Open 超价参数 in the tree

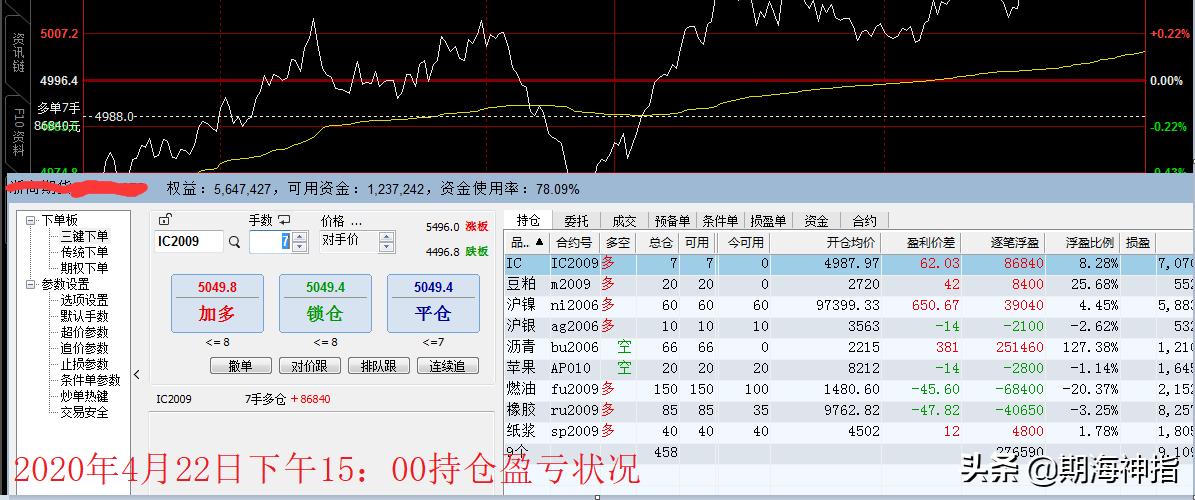(x=85, y=332)
